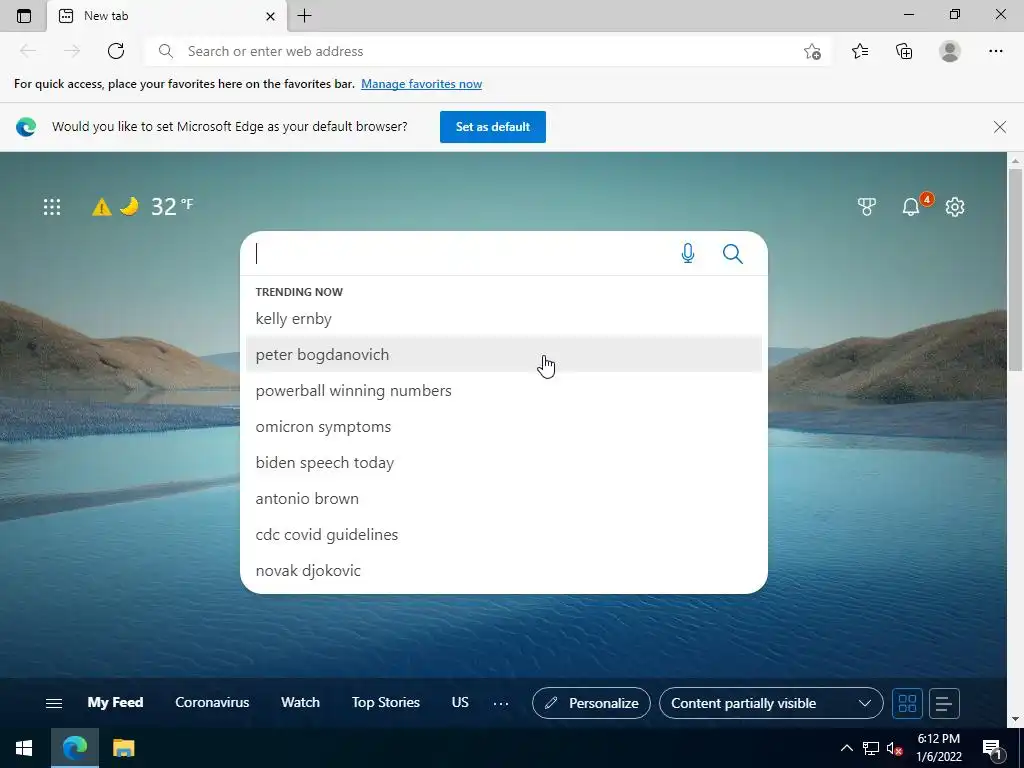This screenshot has height=768, width=1024.
Task: Open weather showing 32 °F
Action: tap(172, 206)
